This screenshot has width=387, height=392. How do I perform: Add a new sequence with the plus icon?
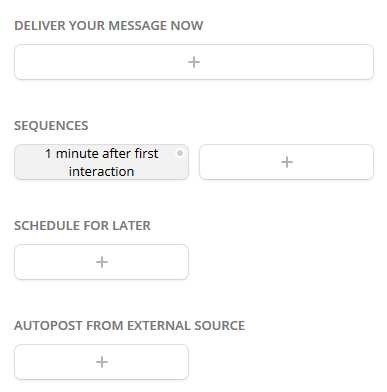[287, 162]
